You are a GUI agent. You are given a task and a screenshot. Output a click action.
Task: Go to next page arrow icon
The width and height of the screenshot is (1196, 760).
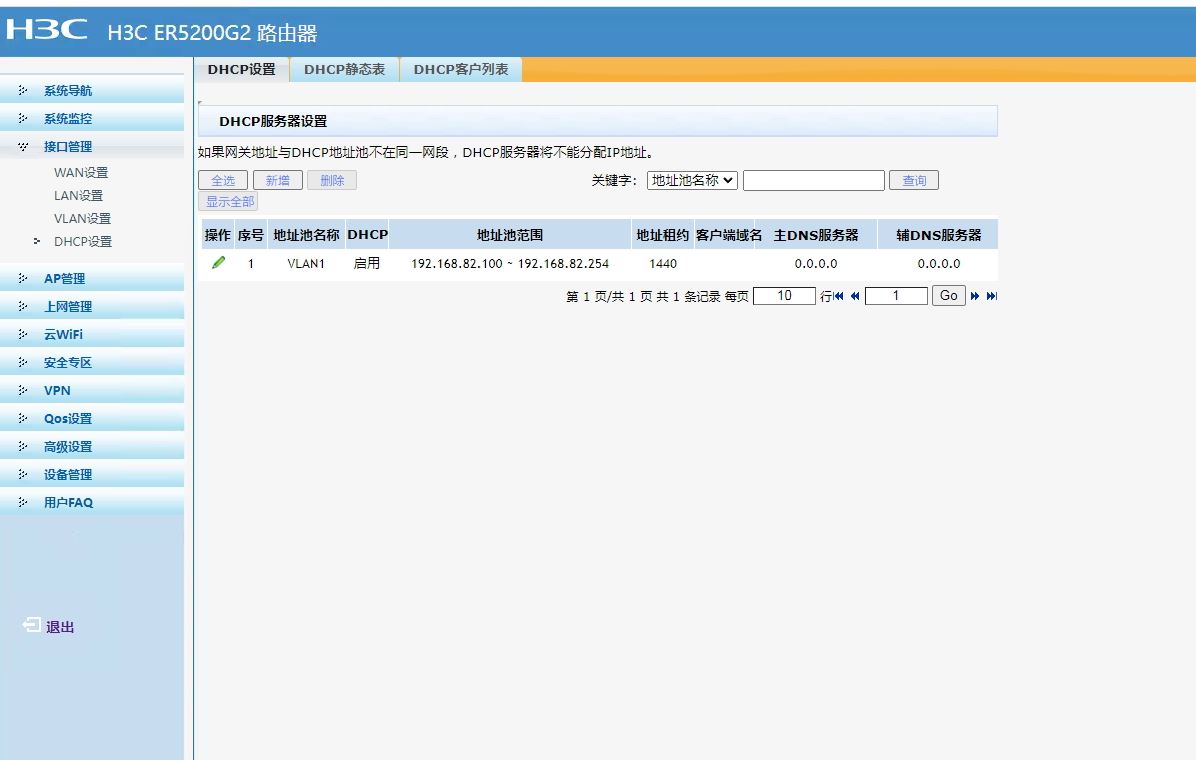click(975, 296)
